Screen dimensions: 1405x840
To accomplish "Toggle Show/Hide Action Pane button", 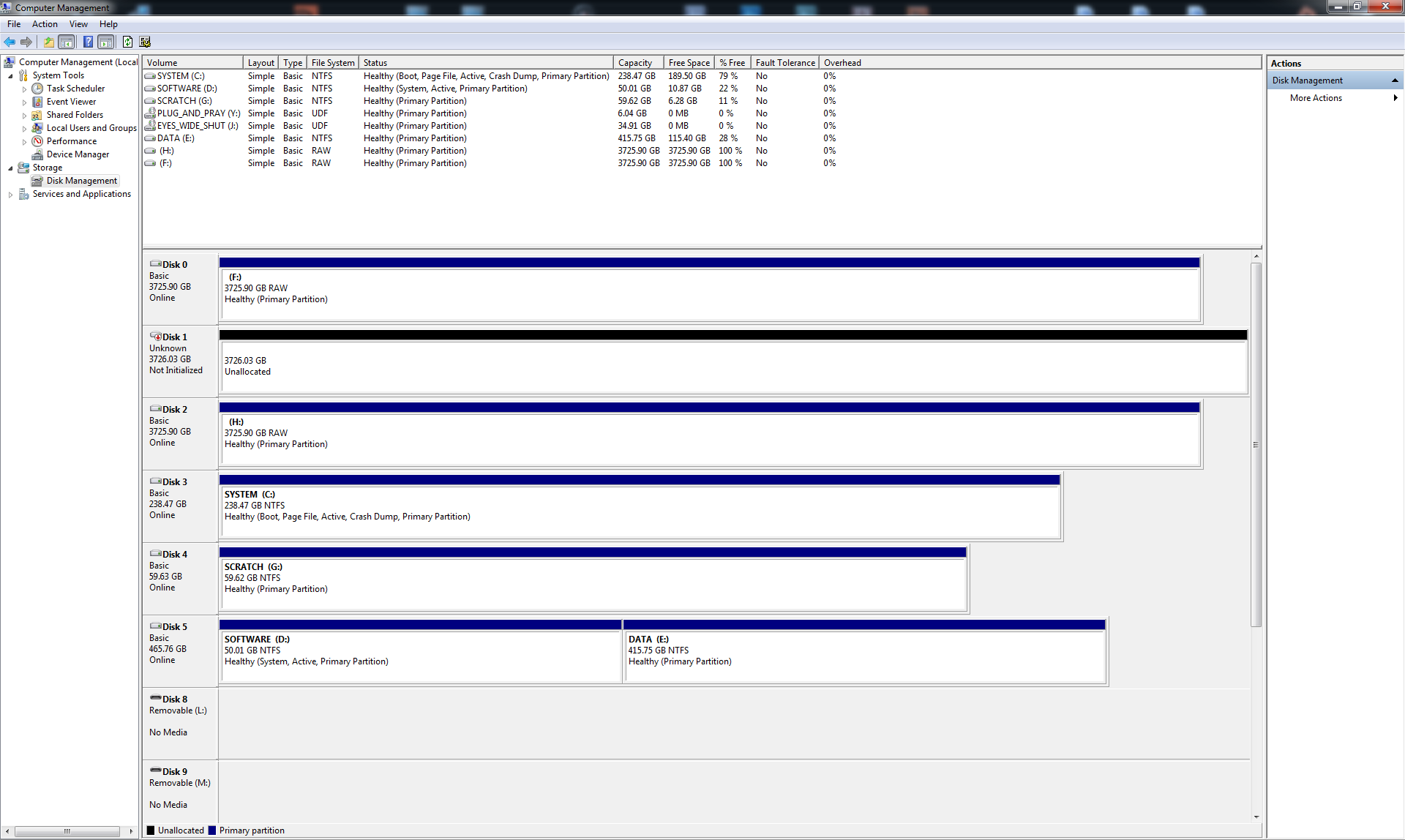I will click(106, 42).
